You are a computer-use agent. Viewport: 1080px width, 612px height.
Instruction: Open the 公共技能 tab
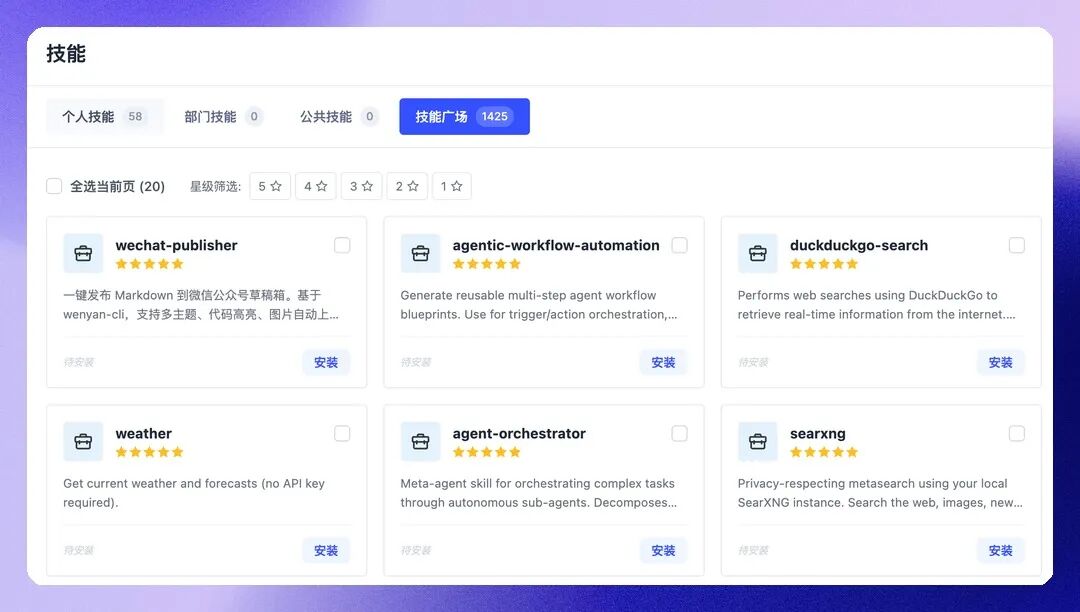(339, 116)
